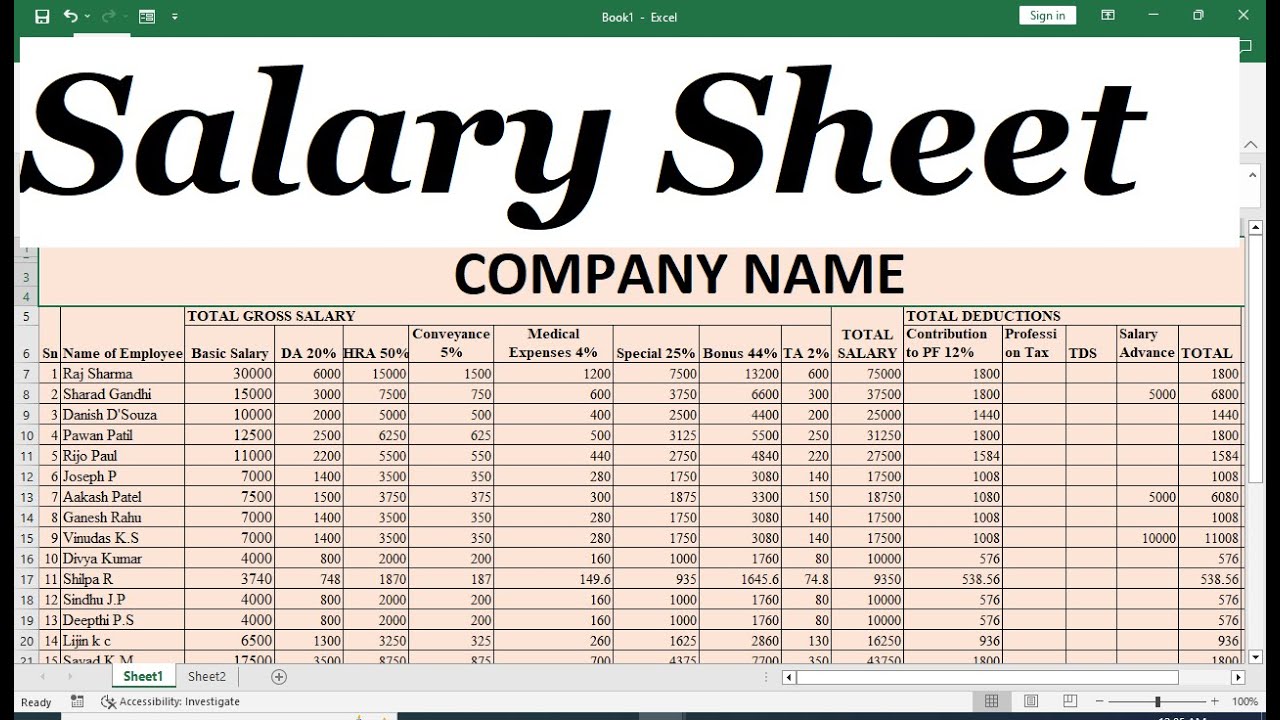1280x720 pixels.
Task: Click the Undo icon
Action: pyautogui.click(x=69, y=16)
